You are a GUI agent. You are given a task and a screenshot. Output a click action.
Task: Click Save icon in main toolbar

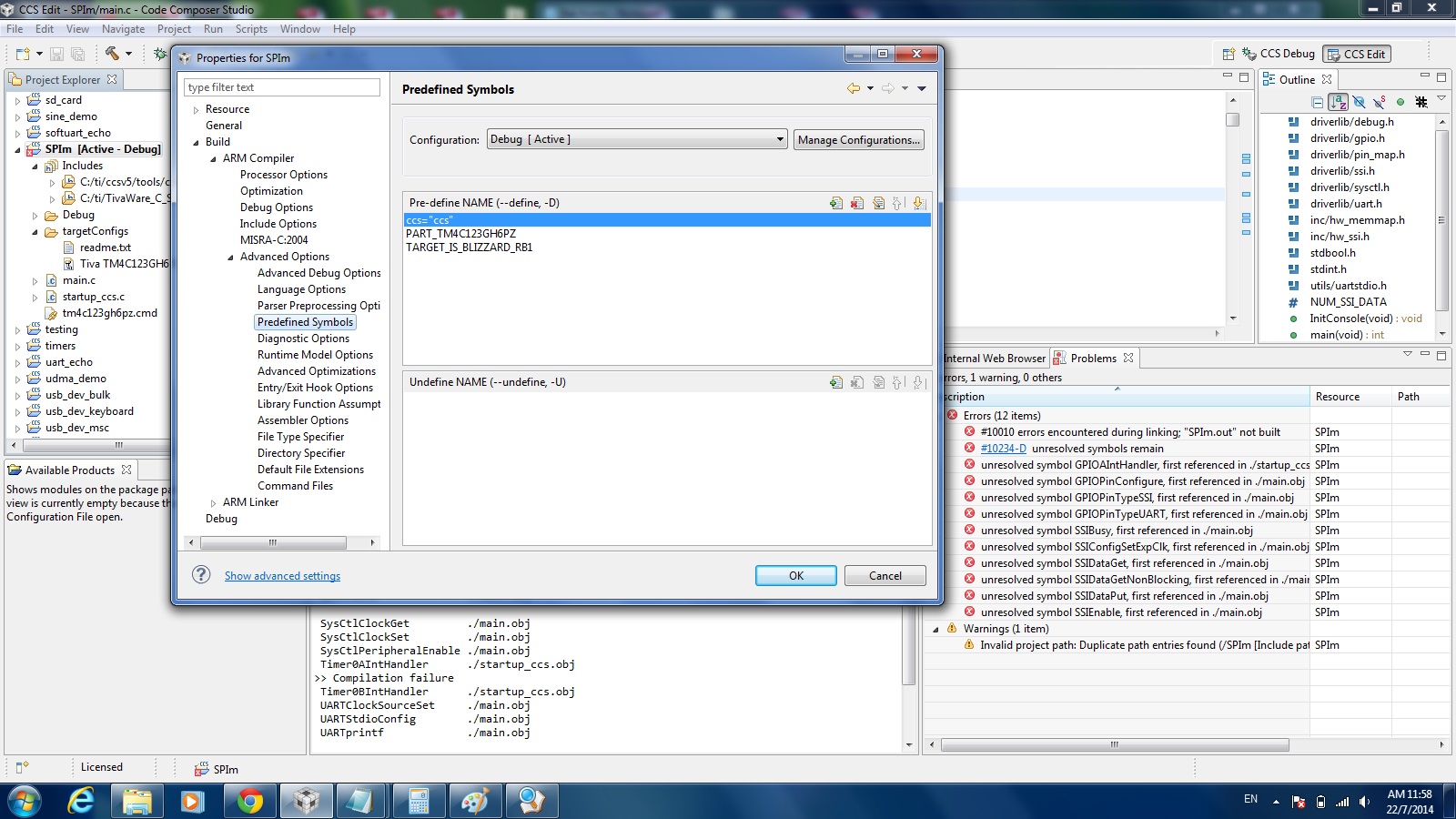click(x=56, y=54)
